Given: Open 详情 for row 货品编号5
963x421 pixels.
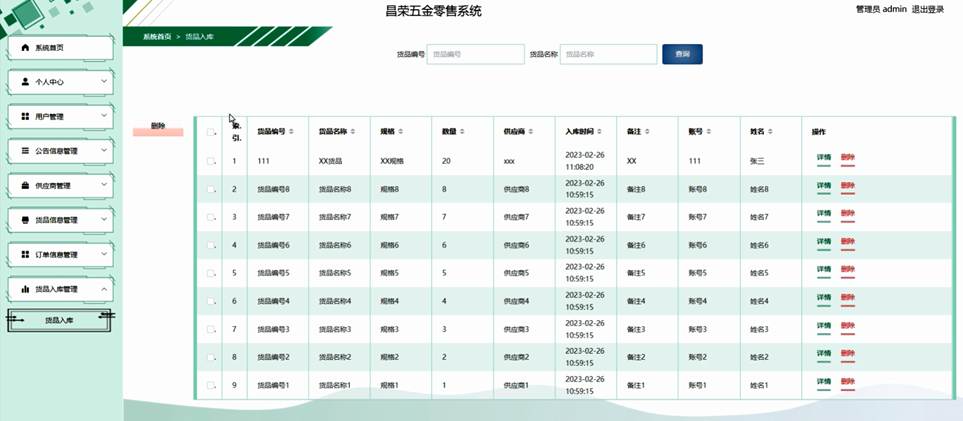Looking at the screenshot, I should [x=824, y=270].
